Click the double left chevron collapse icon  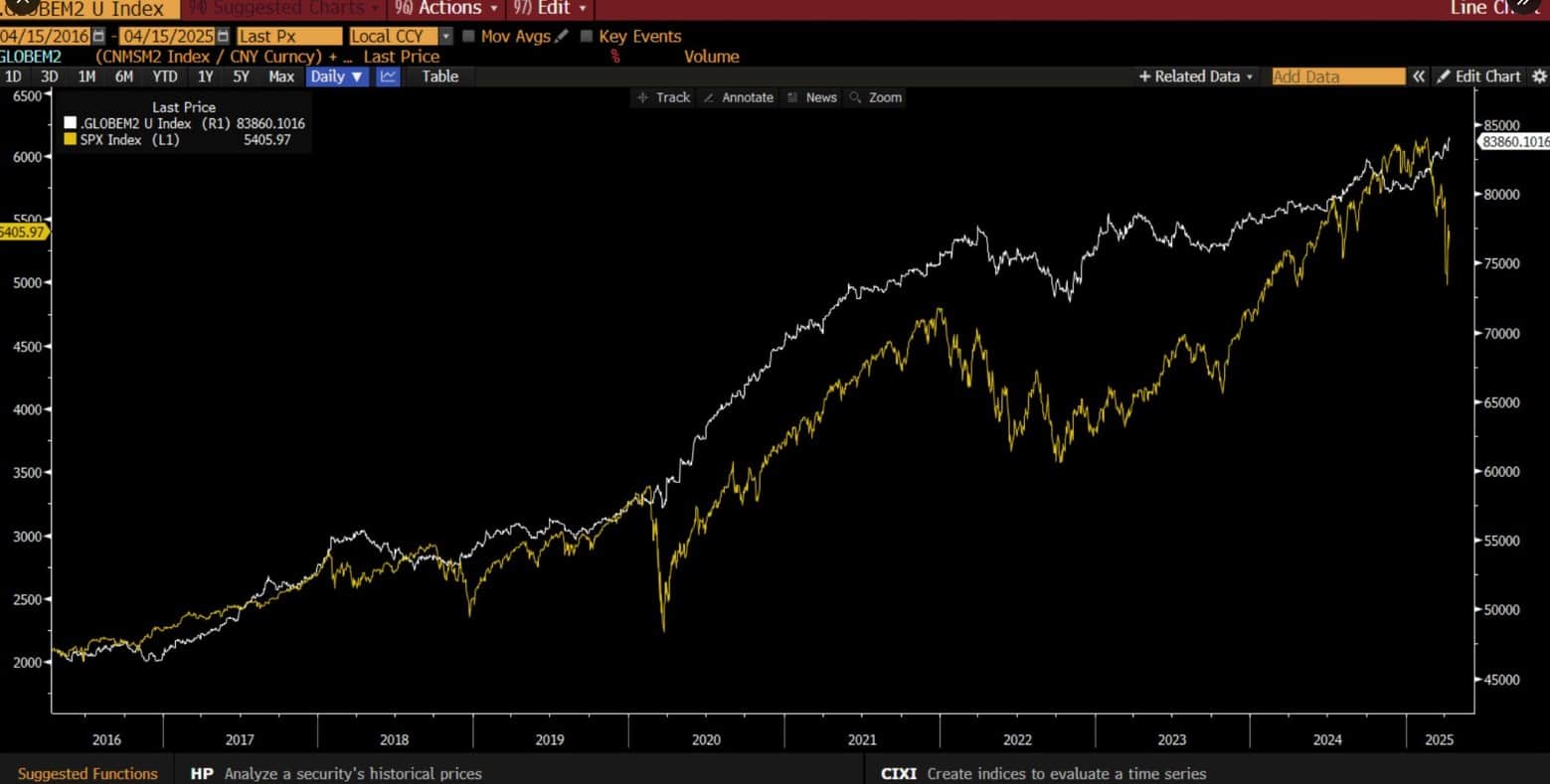tap(1419, 77)
